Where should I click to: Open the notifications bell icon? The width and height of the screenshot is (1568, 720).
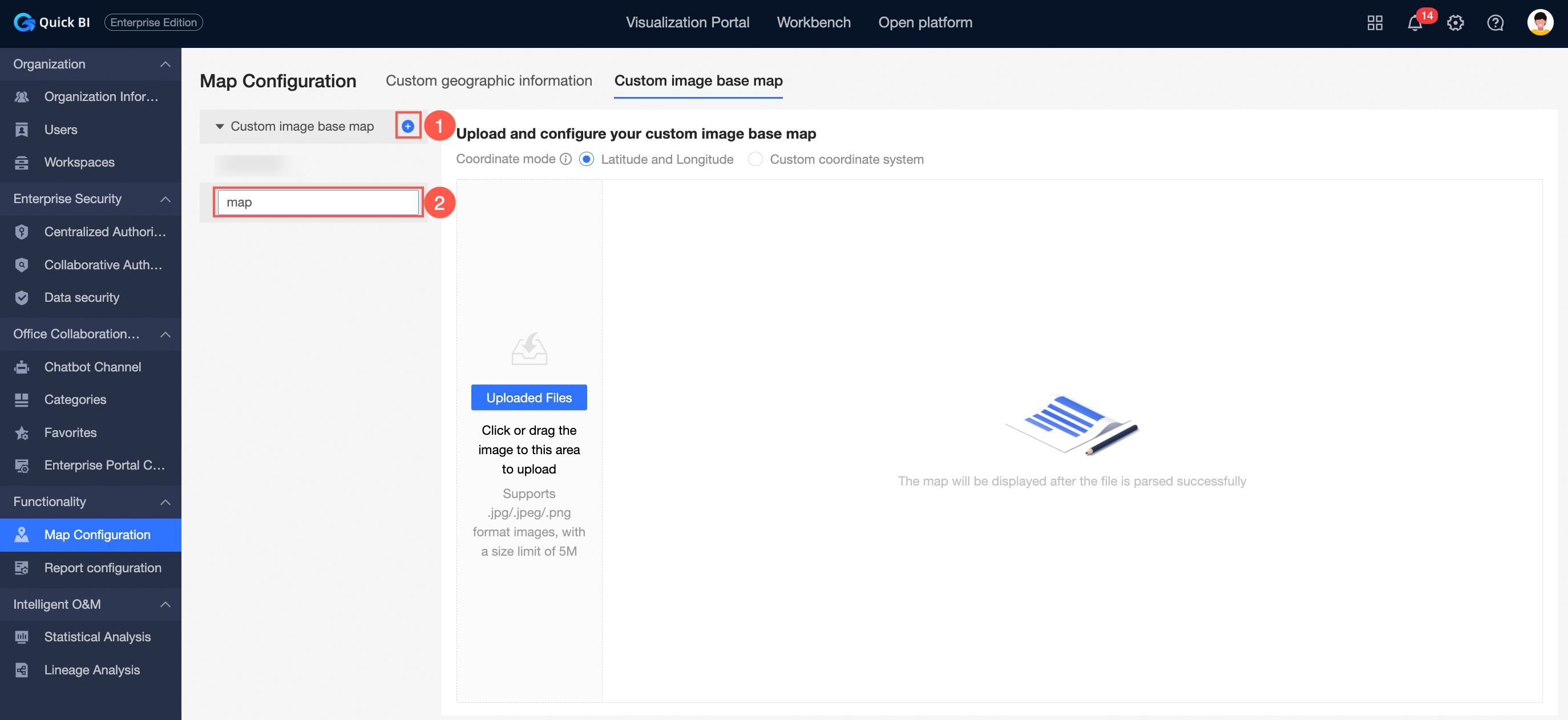[1415, 23]
